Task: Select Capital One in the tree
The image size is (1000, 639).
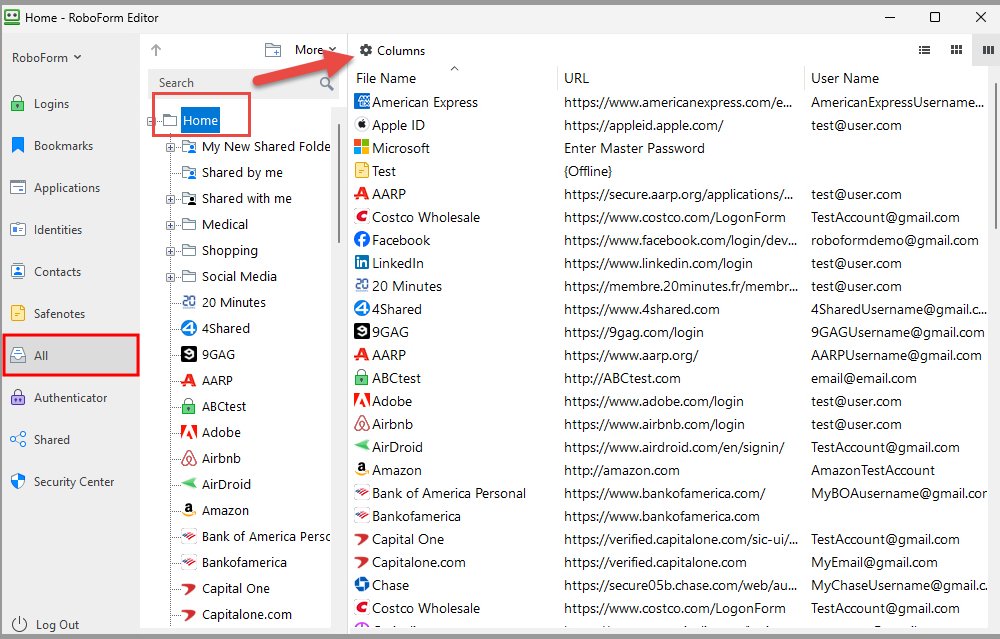Action: (x=235, y=589)
